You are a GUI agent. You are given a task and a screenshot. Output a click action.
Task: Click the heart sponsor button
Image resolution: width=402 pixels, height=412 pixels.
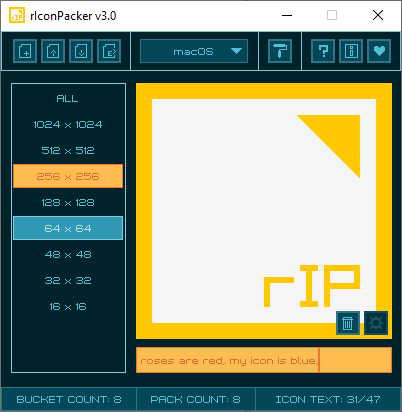(x=379, y=51)
